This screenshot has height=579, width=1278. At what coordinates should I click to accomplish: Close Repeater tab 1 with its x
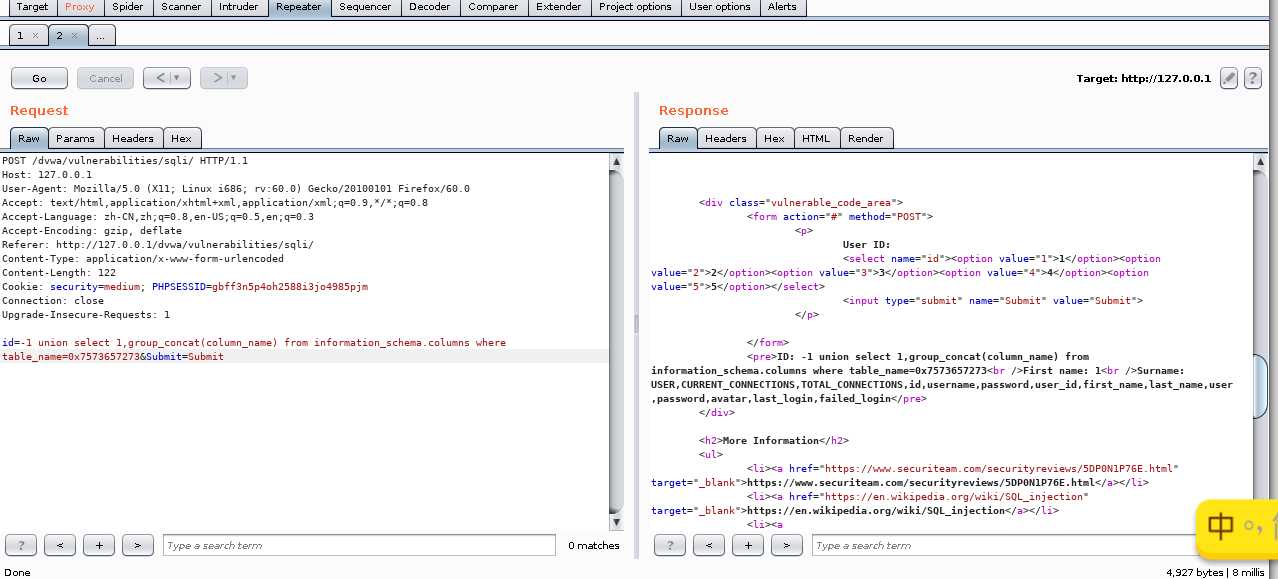click(x=35, y=35)
